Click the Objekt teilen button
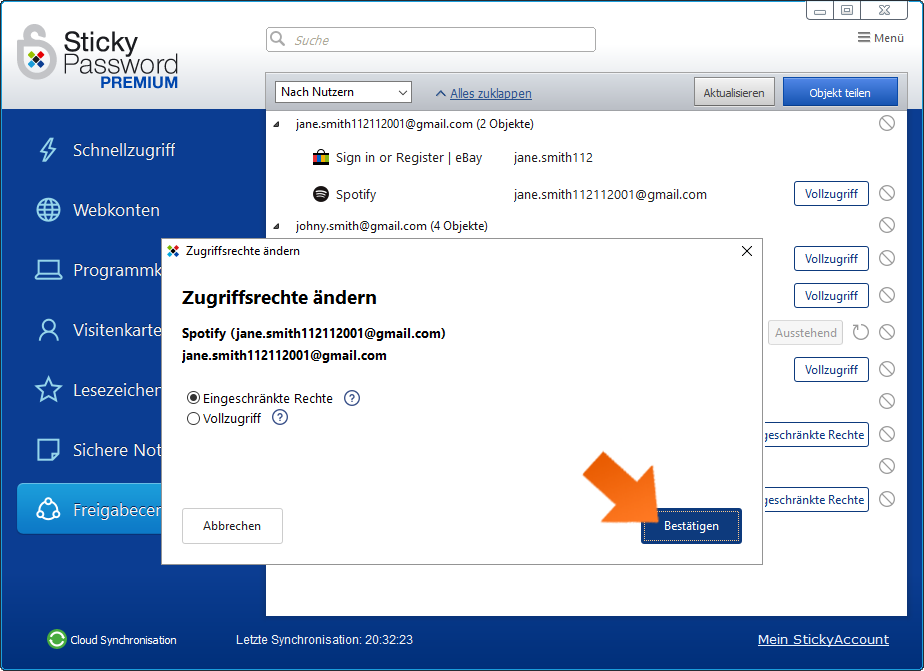Image resolution: width=924 pixels, height=671 pixels. point(840,92)
